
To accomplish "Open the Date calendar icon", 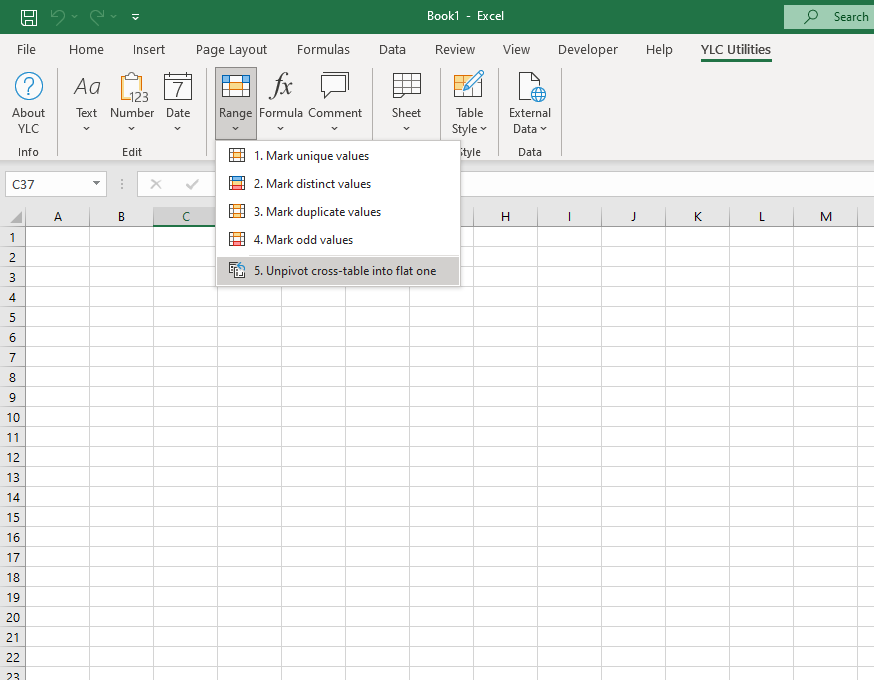I will click(178, 88).
